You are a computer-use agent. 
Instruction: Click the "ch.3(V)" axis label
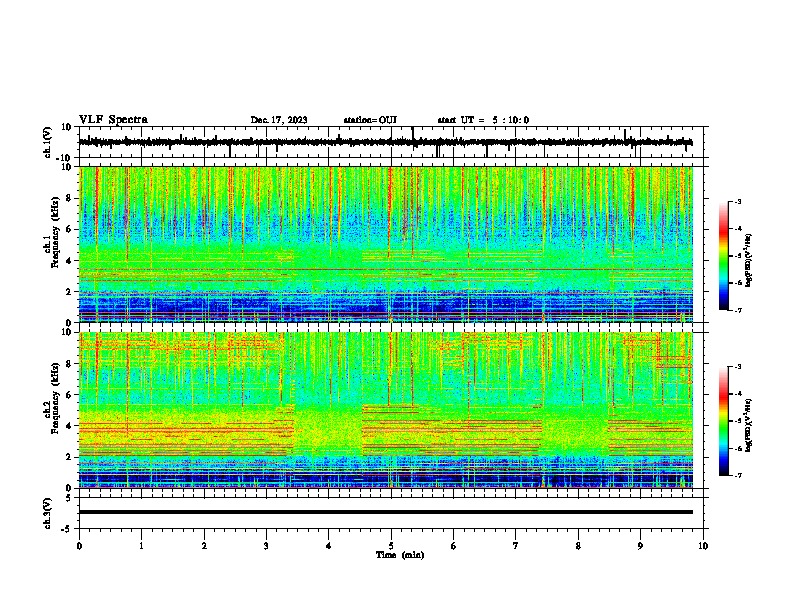(x=48, y=513)
